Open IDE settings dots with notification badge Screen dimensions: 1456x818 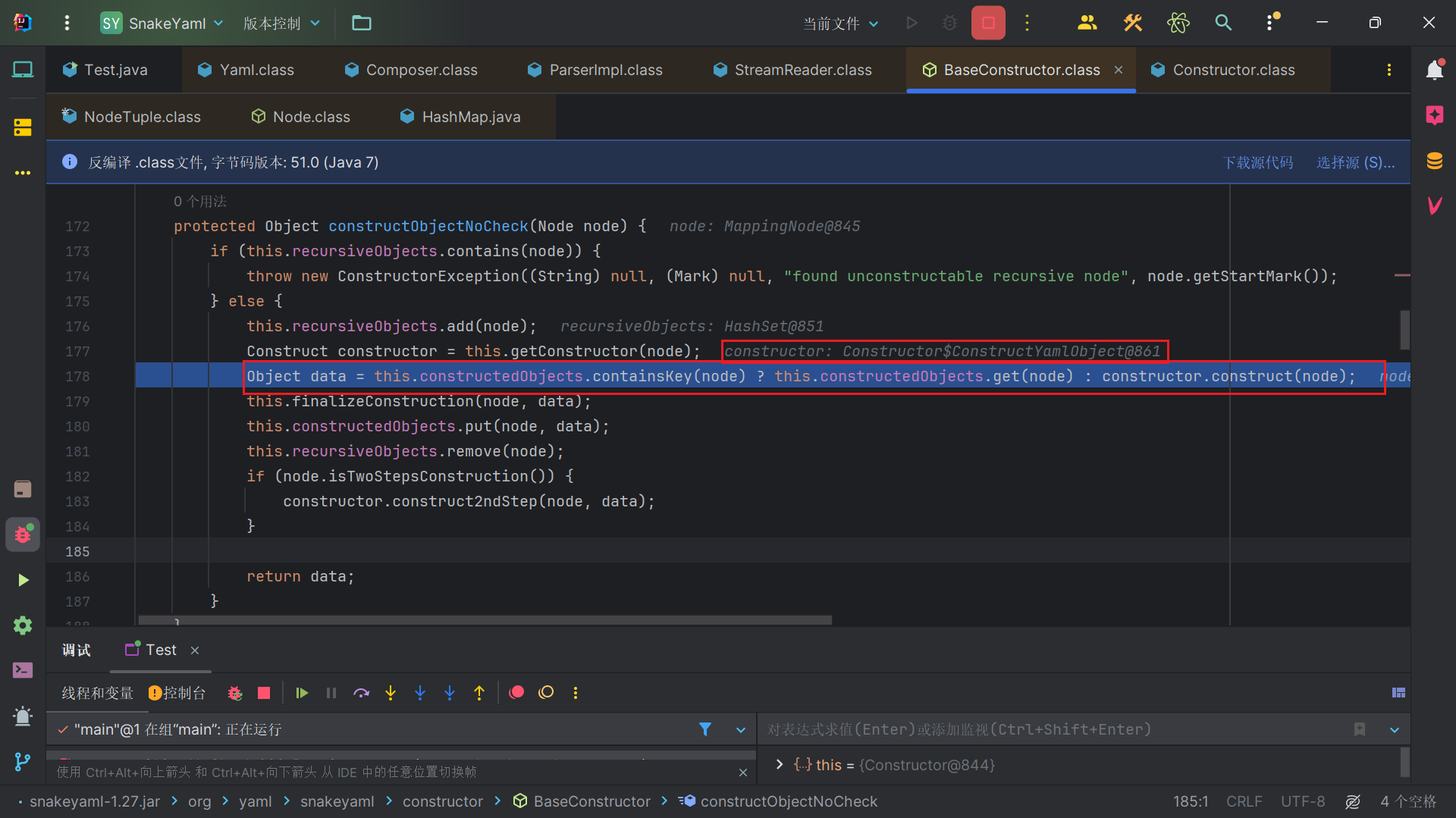tap(1271, 22)
